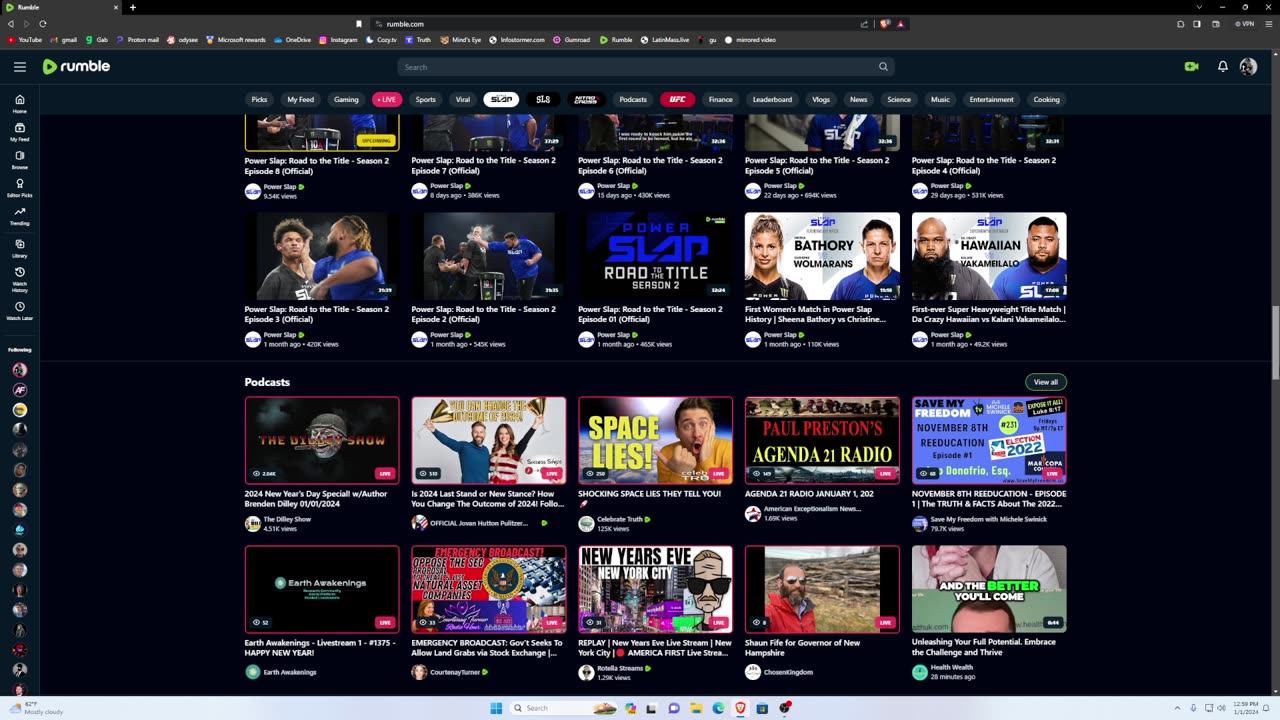Viewport: 1280px width, 720px height.
Task: Open the YouTube bookmark
Action: click(x=25, y=40)
